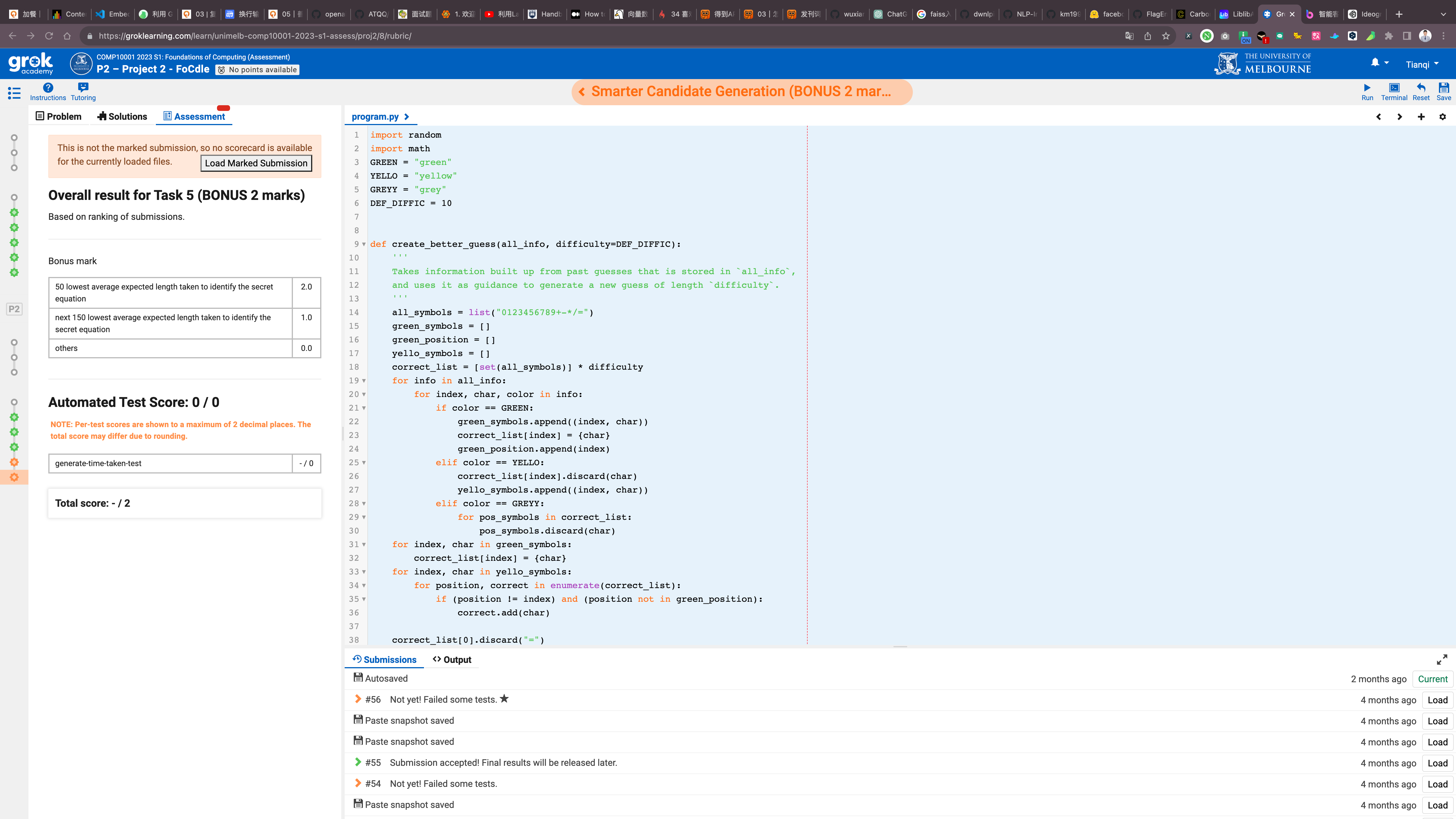Open the browser extensions puzzle icon
1456x819 pixels.
(x=1389, y=36)
